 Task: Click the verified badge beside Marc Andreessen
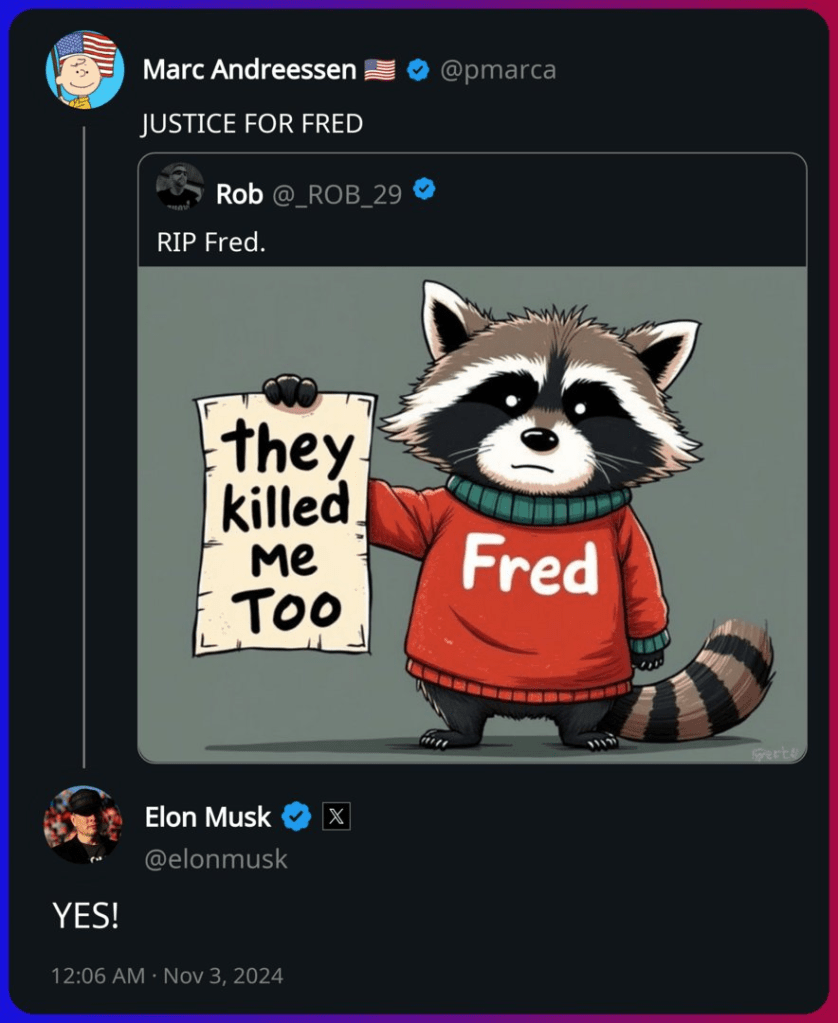click(420, 70)
